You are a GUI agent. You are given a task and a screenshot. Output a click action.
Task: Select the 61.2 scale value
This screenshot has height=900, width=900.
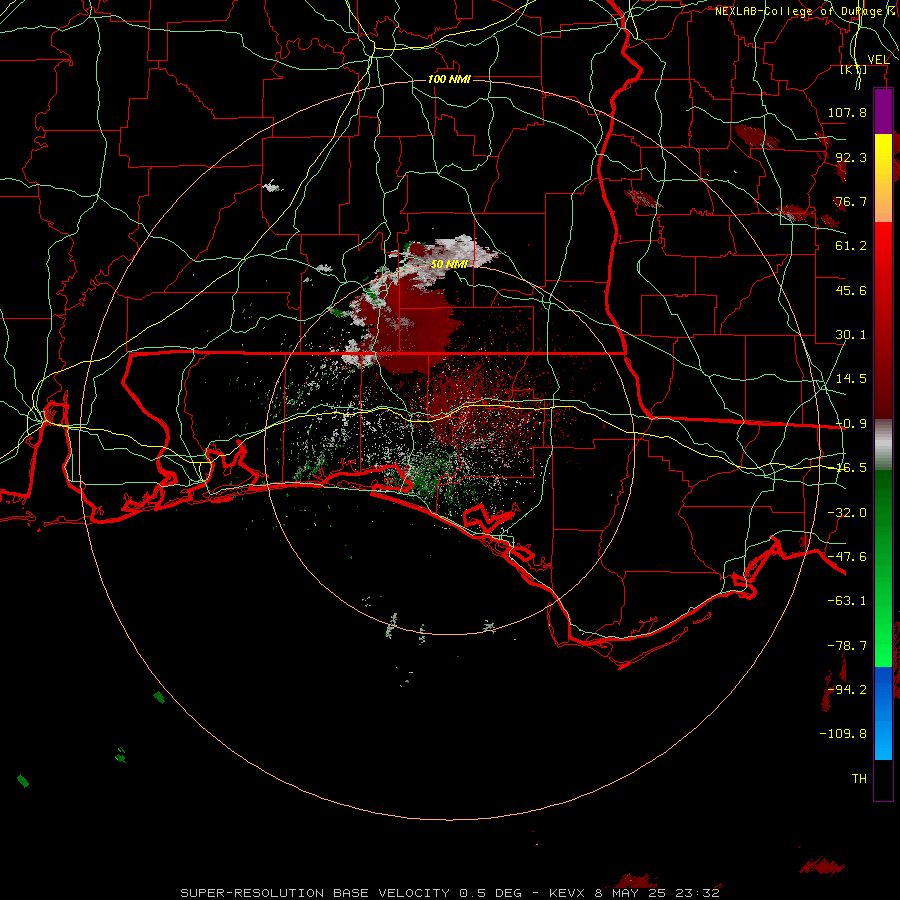pos(851,246)
